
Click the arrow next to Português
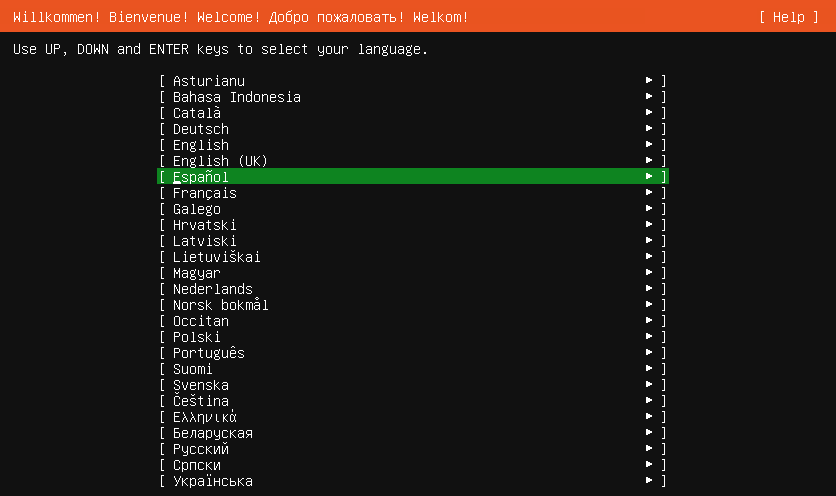[649, 352]
